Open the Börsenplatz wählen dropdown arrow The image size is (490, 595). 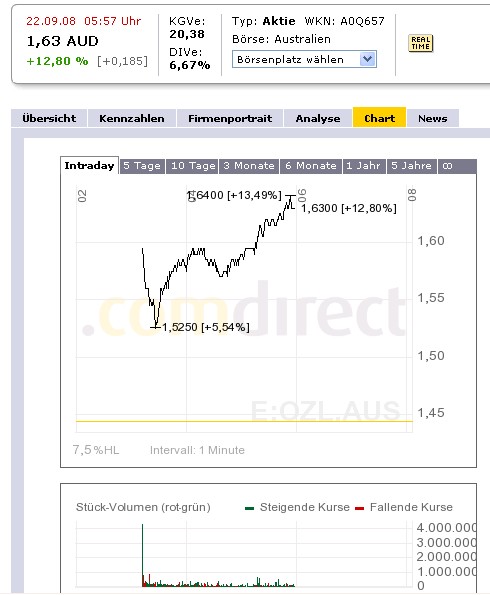[367, 59]
